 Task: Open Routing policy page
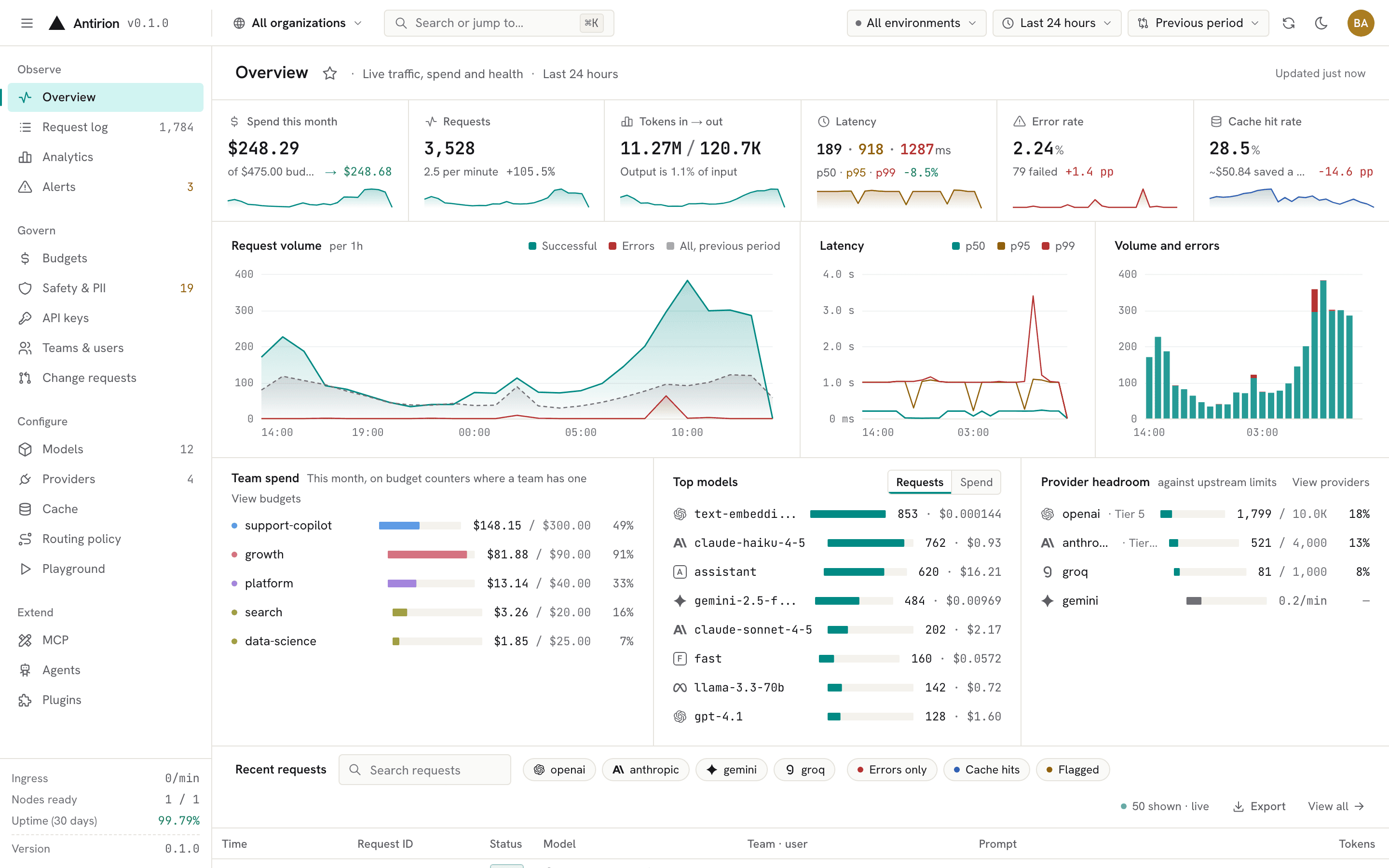106,539
